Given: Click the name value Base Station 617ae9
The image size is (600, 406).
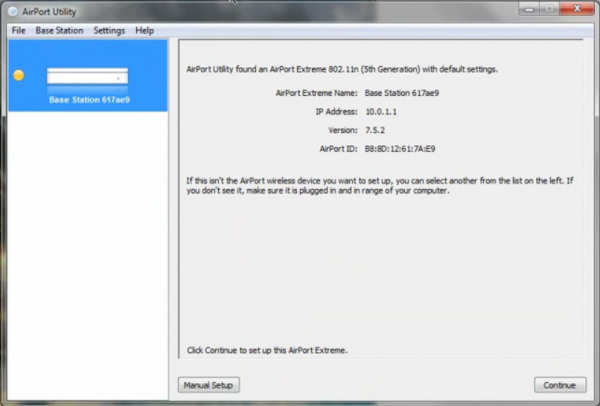Looking at the screenshot, I should 402,93.
